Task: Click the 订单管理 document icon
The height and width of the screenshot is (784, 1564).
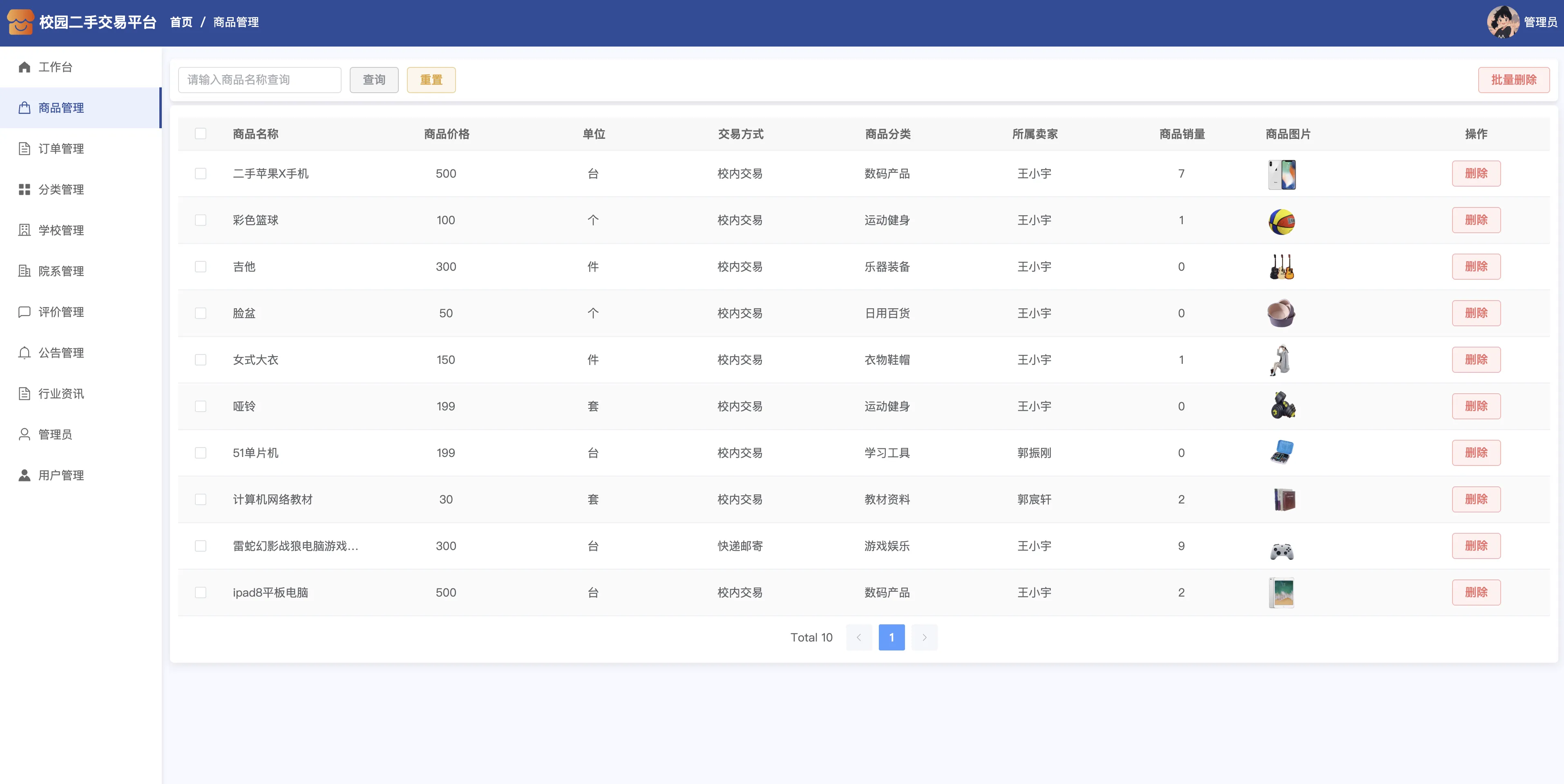Action: coord(24,149)
